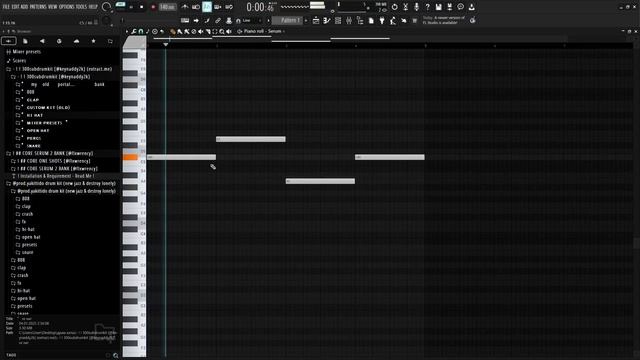
Task: Open the EDIT menu
Action: click(16, 7)
